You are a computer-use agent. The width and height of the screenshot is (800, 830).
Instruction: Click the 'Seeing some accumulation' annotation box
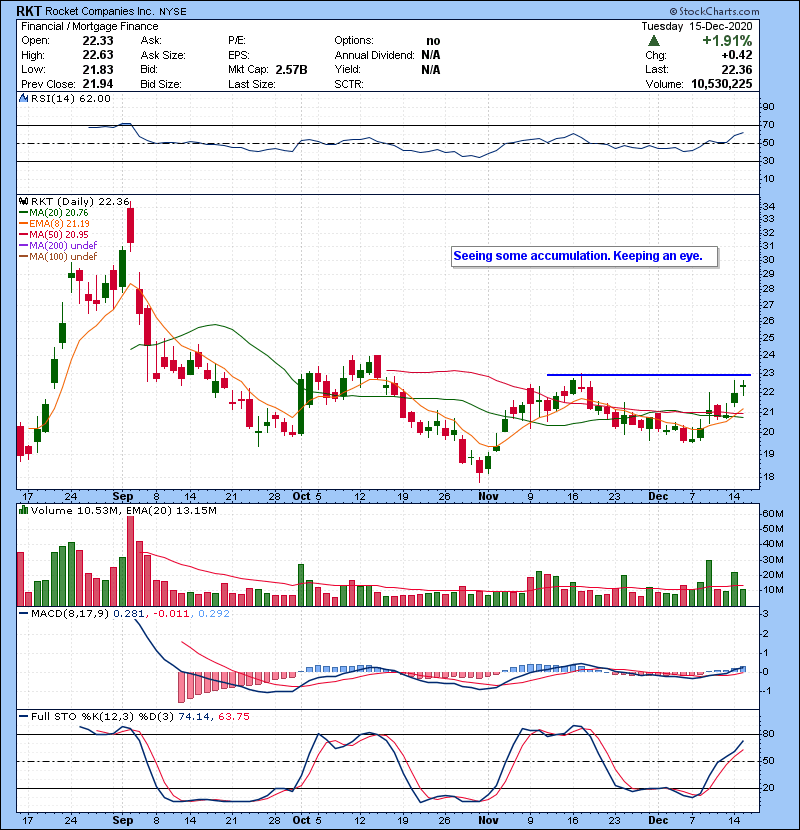(585, 256)
